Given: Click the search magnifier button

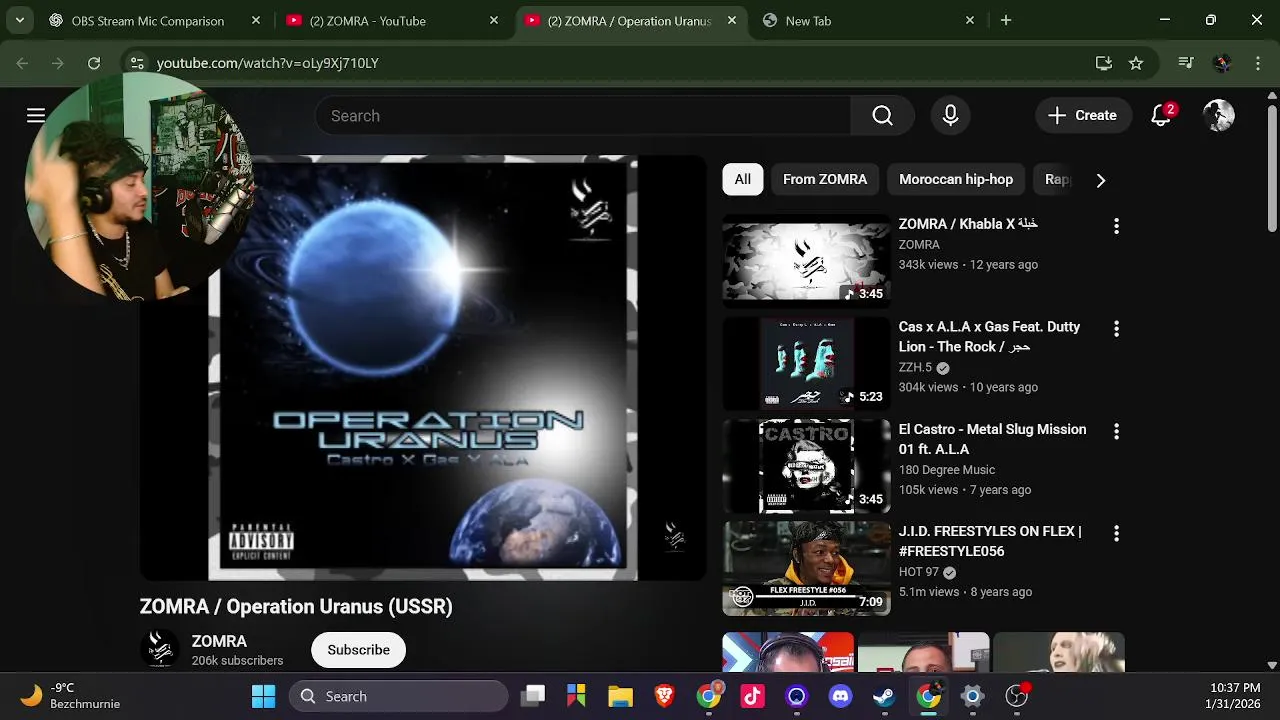Looking at the screenshot, I should pos(882,116).
